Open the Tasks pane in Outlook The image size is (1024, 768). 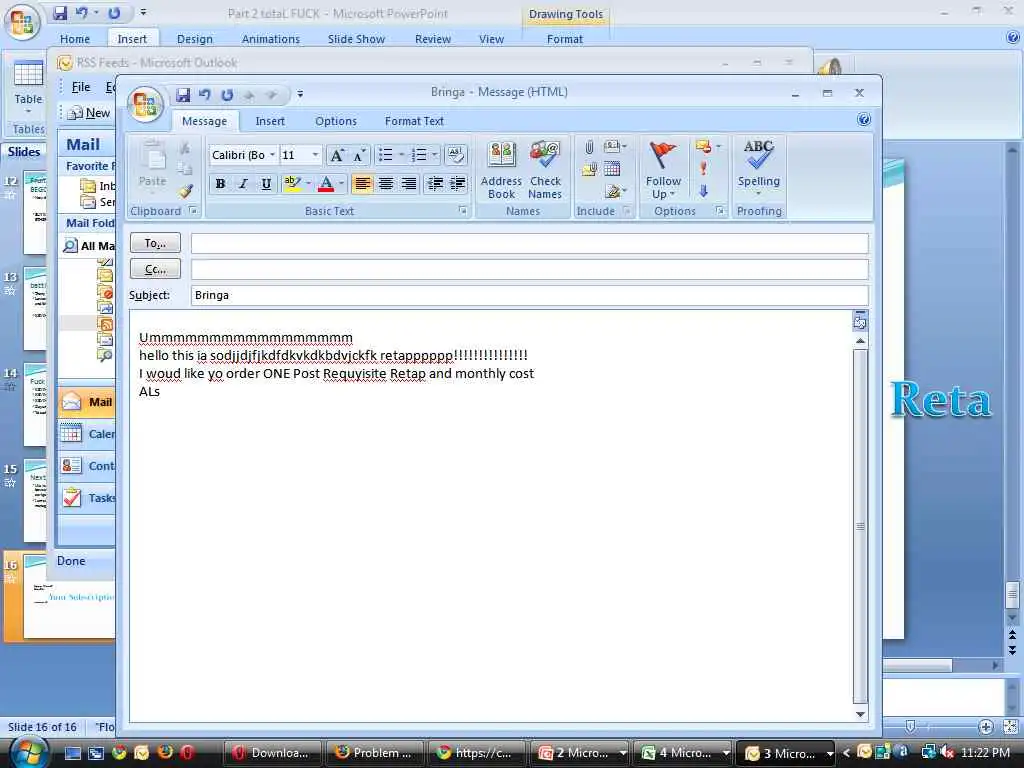tap(88, 498)
